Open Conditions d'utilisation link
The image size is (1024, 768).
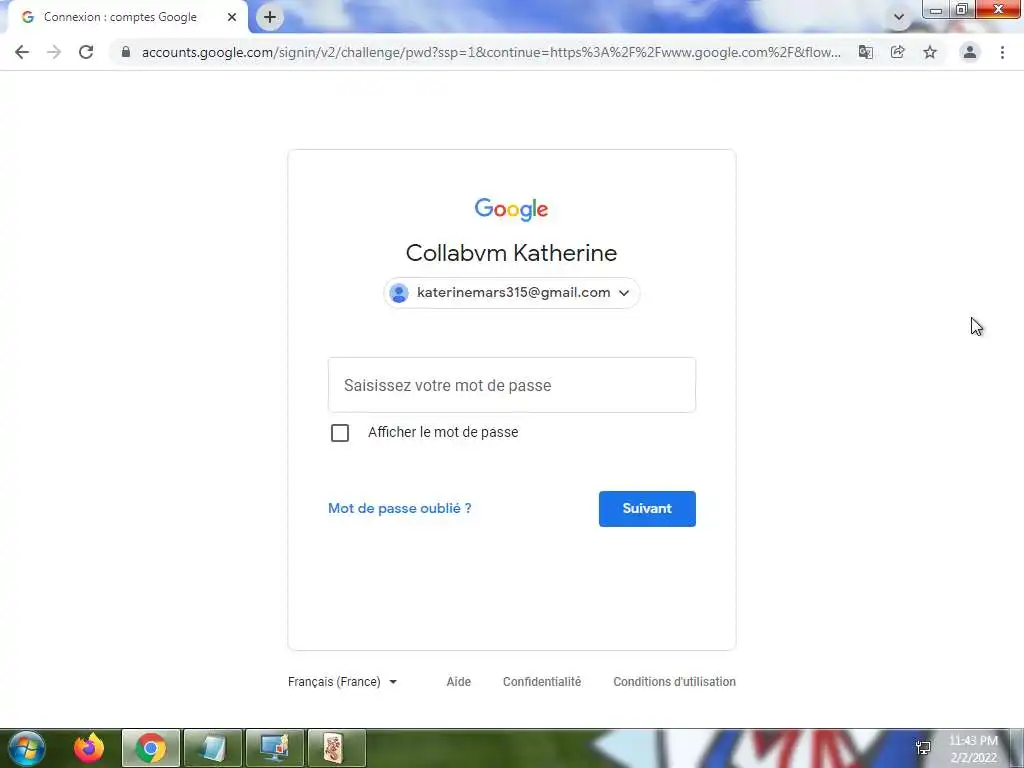pos(674,681)
